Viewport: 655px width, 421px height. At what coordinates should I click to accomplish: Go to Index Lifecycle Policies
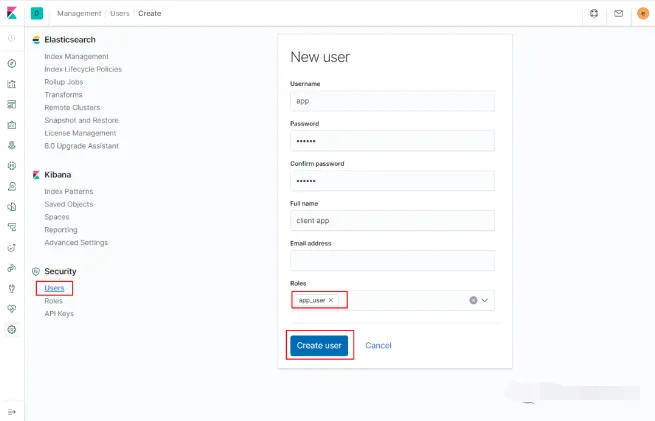(83, 69)
